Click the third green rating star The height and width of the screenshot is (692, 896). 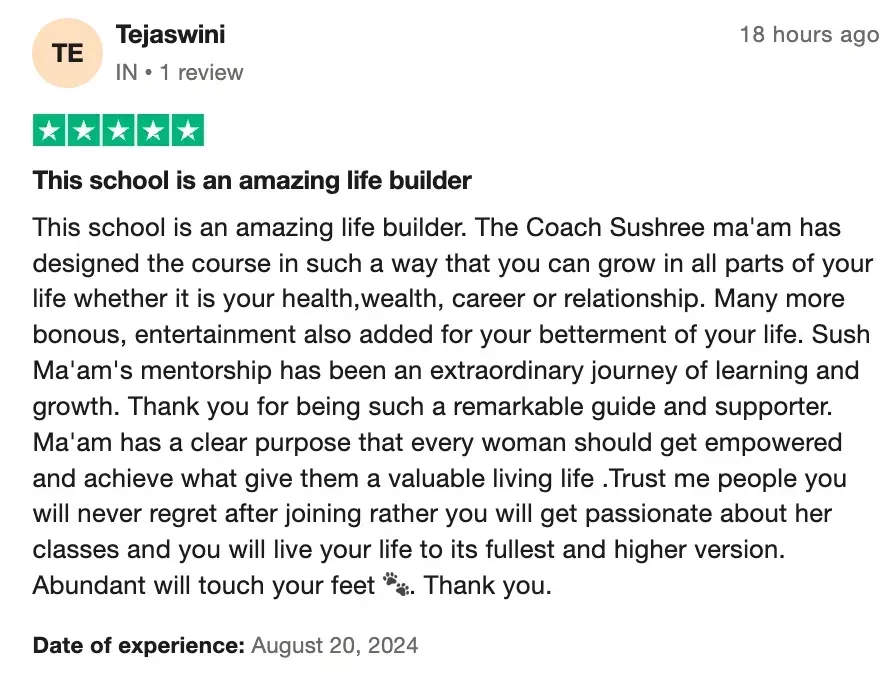point(119,131)
